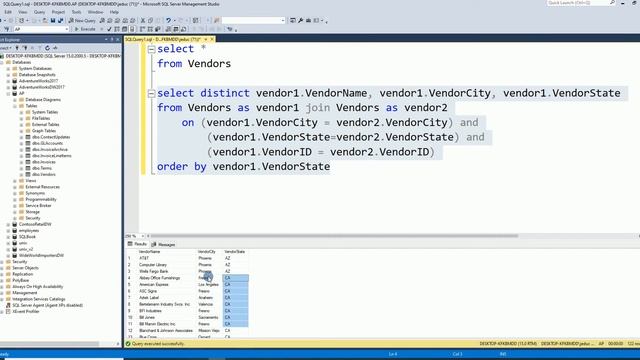The image size is (640, 360).
Task: Click the wrench Properties icon in toolbar
Action: [300, 20]
